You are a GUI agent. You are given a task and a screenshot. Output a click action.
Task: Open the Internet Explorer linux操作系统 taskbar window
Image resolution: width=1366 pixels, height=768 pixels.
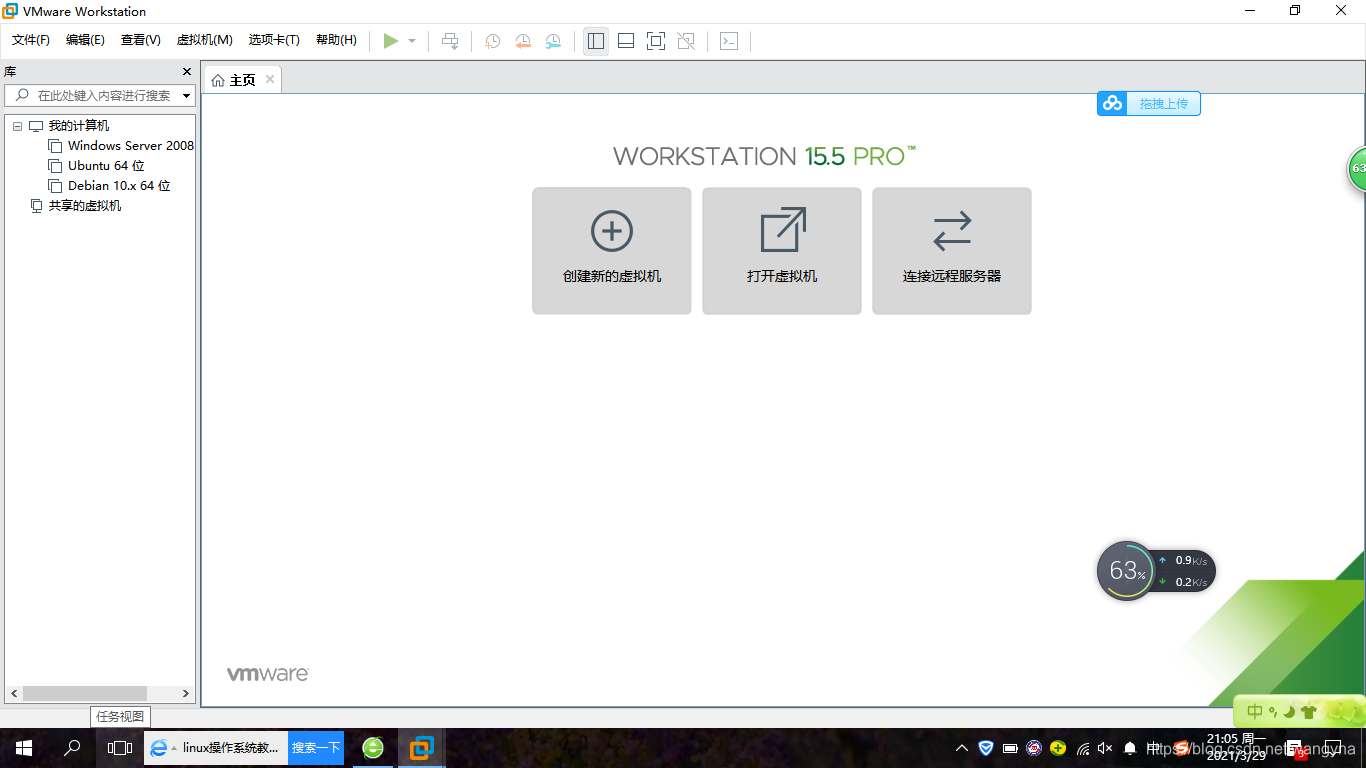pyautogui.click(x=216, y=748)
